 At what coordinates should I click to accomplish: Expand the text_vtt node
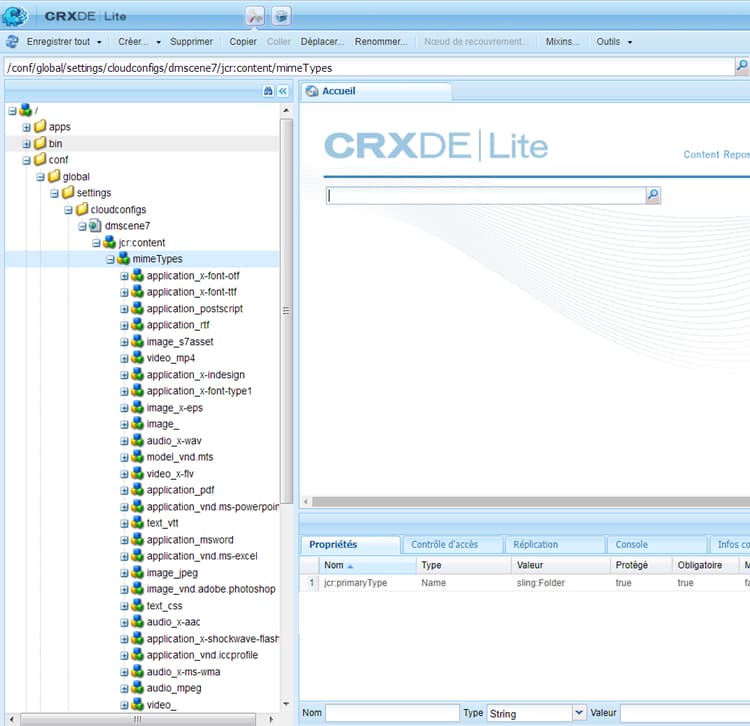[x=124, y=524]
